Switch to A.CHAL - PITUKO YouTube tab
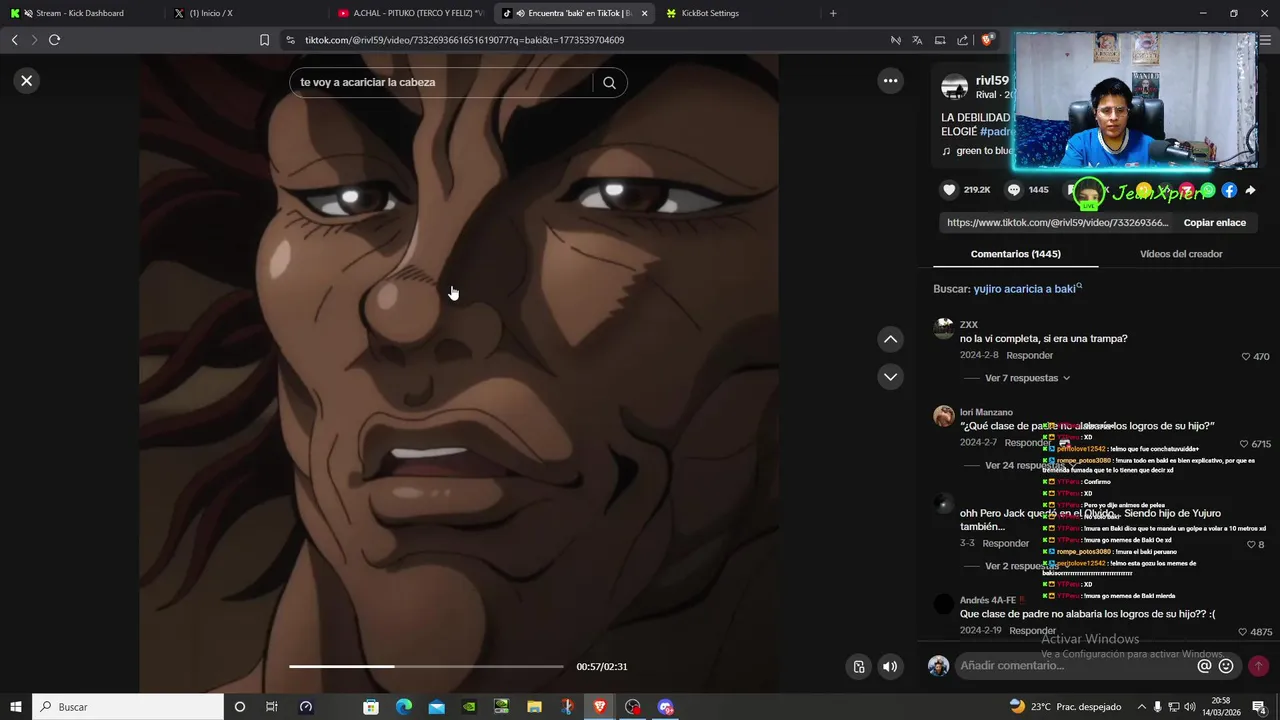The image size is (1280, 720). click(x=410, y=13)
